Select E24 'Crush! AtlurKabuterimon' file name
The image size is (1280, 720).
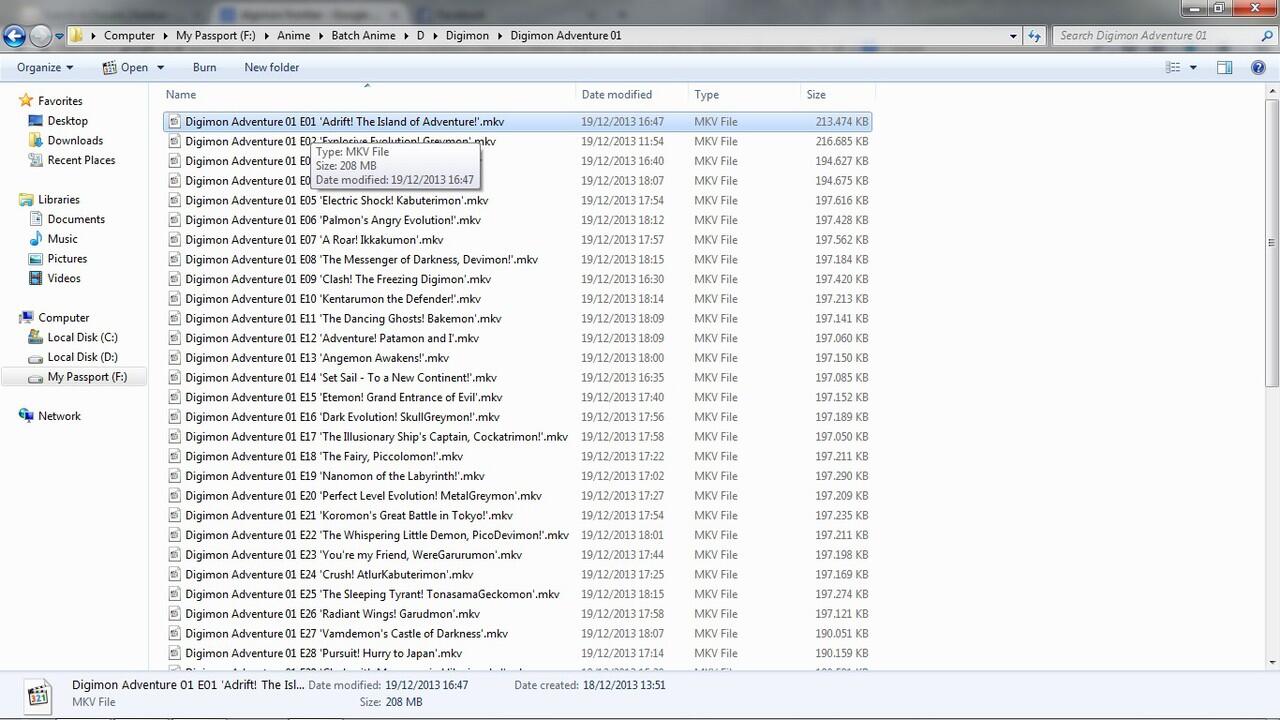330,575
